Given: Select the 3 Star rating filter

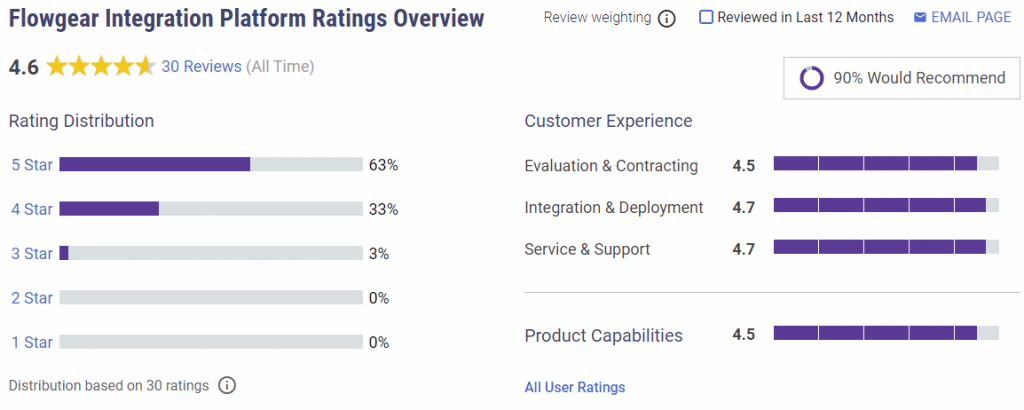Looking at the screenshot, I should [x=32, y=254].
